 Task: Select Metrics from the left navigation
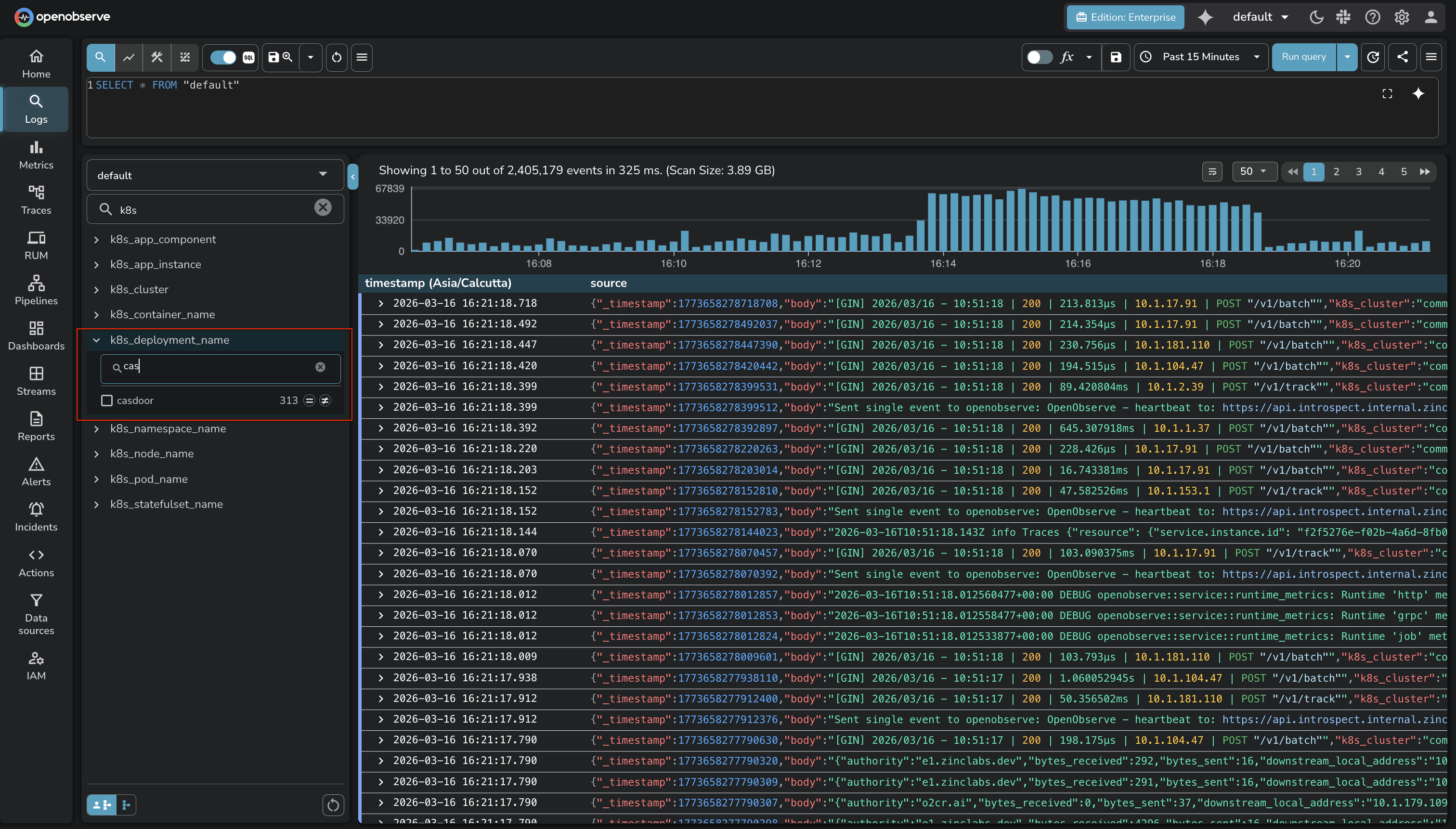[36, 155]
